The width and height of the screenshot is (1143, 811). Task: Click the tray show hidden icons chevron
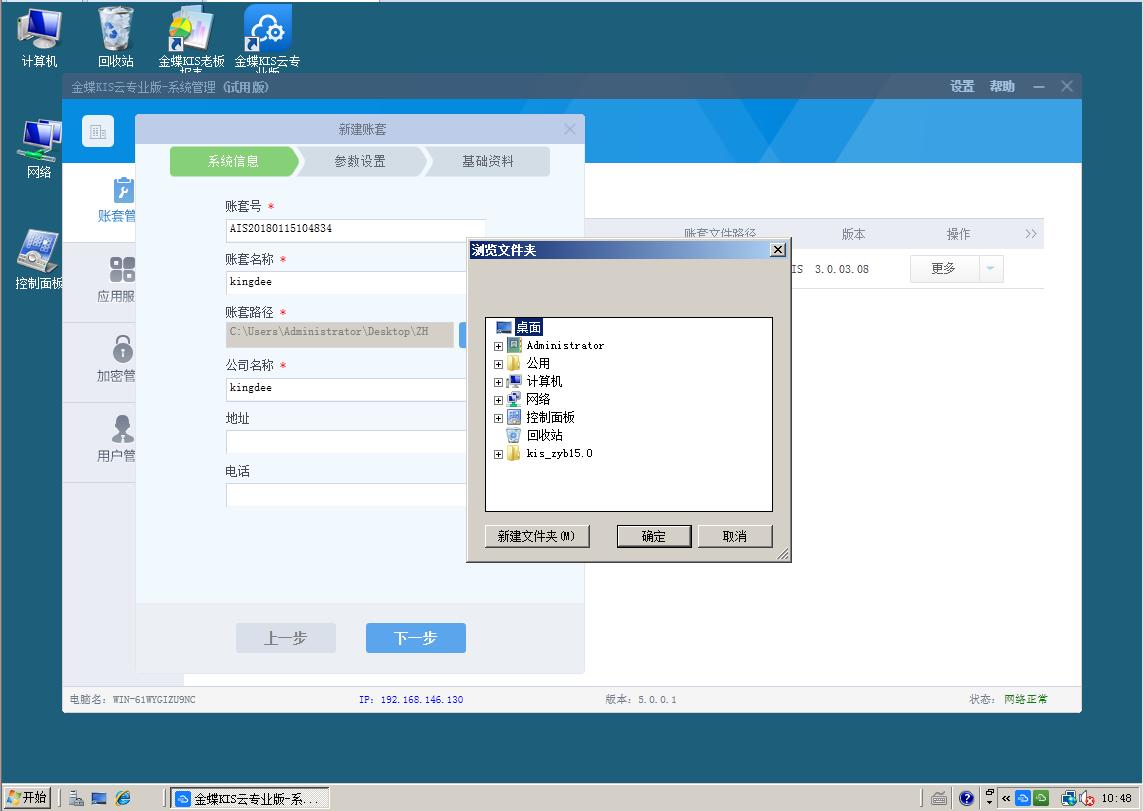[1006, 799]
